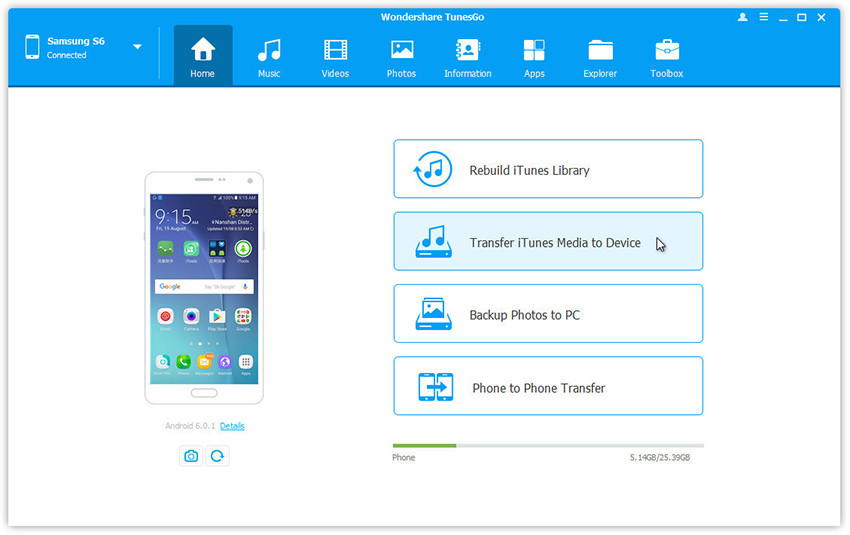Start Backup Photos to PC
This screenshot has height=535, width=850.
point(548,315)
